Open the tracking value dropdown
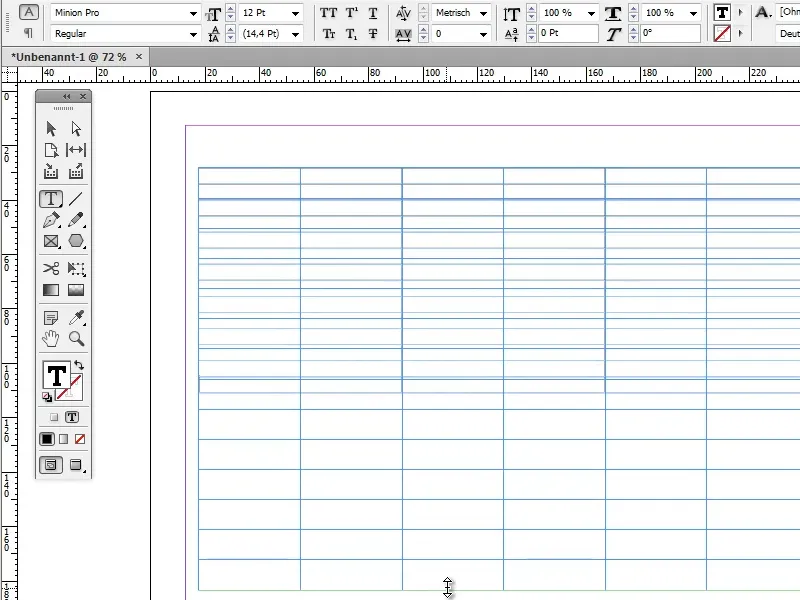 [x=483, y=34]
